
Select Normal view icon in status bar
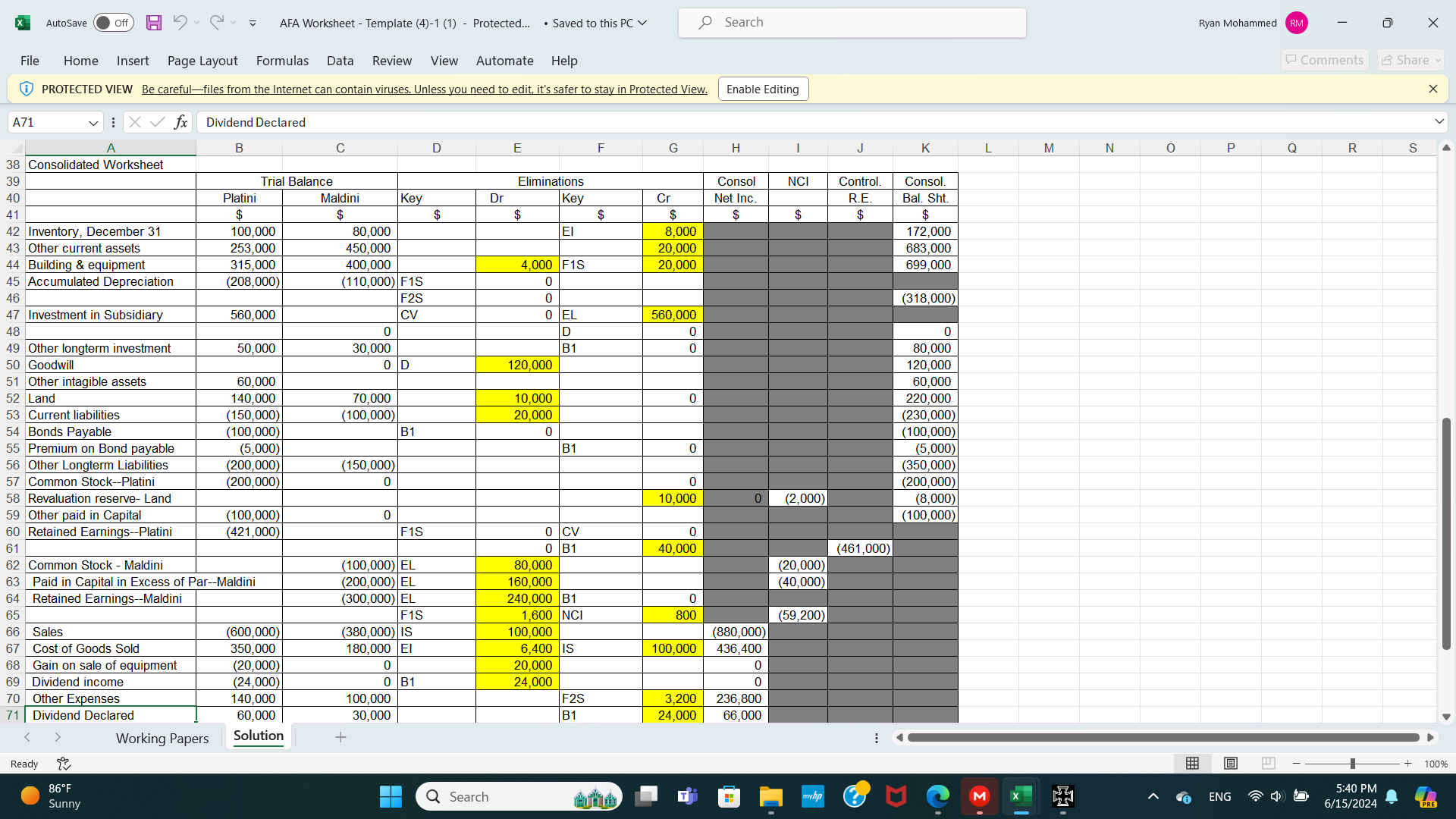tap(1192, 764)
